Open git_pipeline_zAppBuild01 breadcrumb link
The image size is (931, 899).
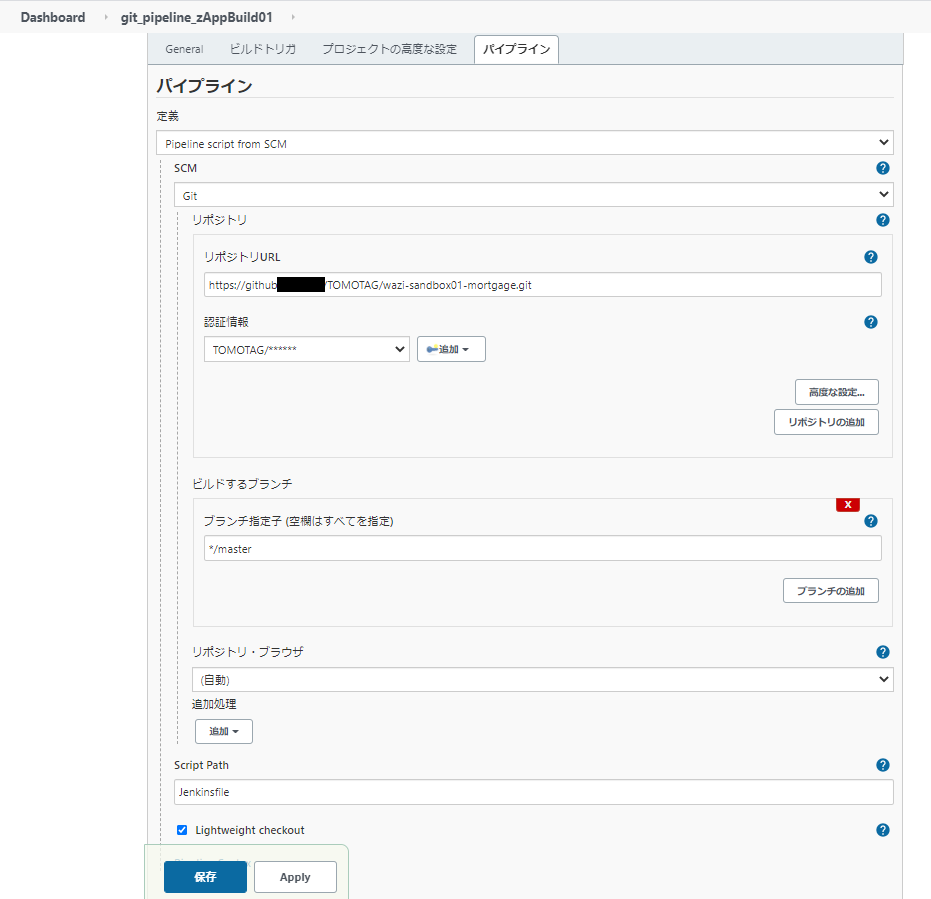pyautogui.click(x=197, y=17)
